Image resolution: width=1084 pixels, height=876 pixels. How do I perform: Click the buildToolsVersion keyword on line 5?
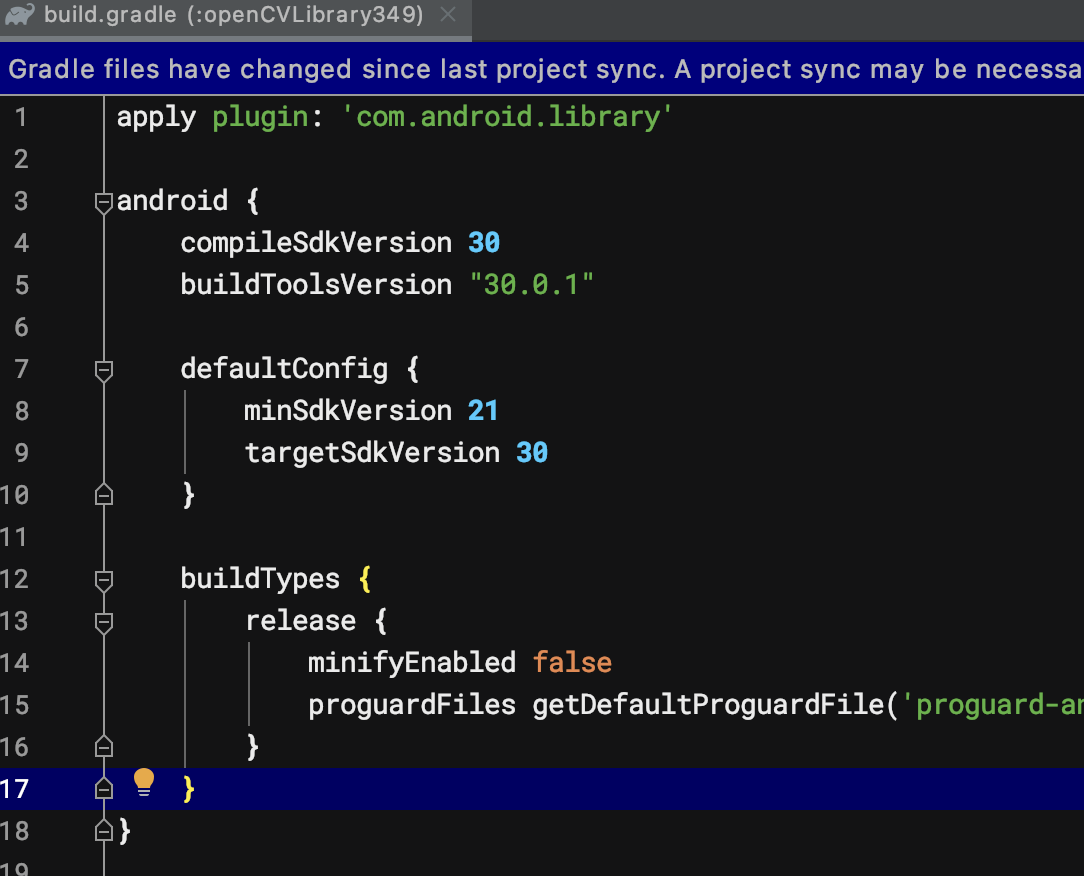pos(316,285)
